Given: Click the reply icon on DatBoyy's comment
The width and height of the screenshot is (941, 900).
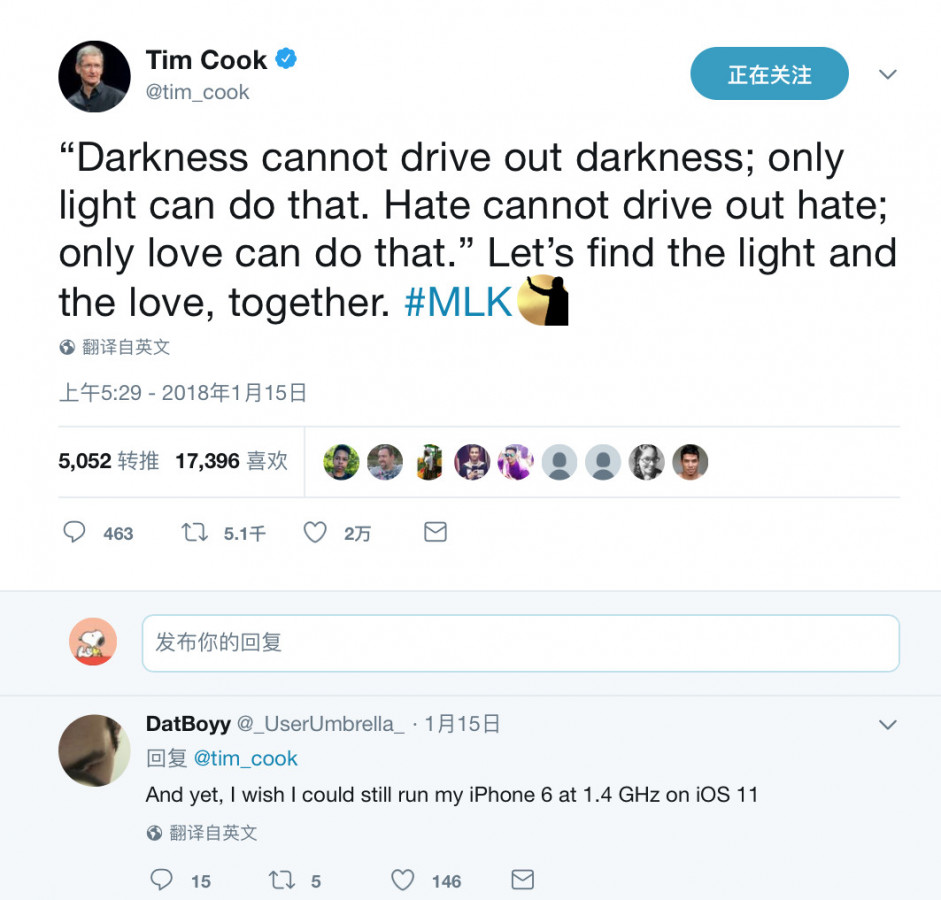Looking at the screenshot, I should [x=161, y=880].
